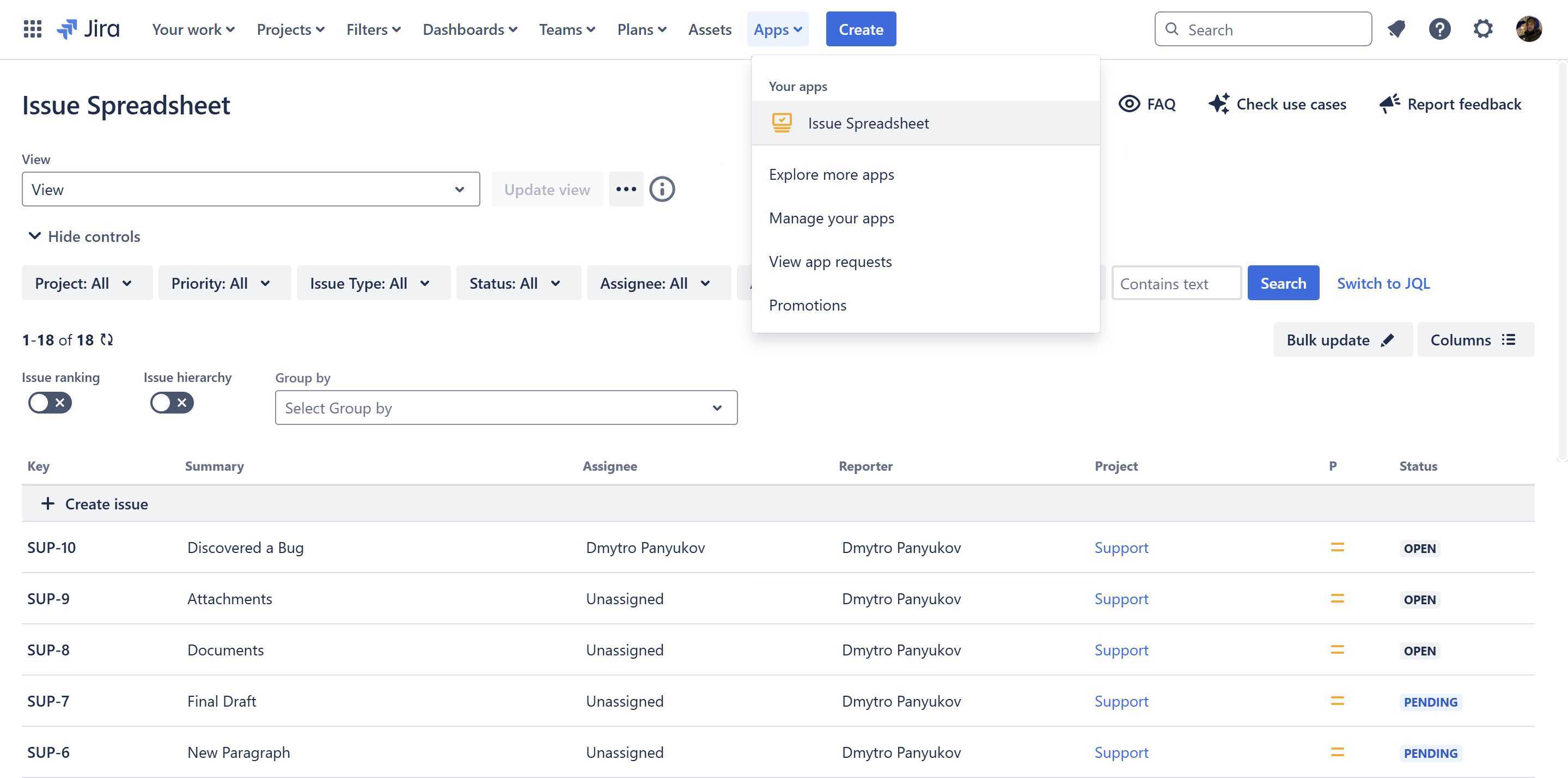Collapse filters with Hide controls
Viewport: 1568px width, 778px height.
point(84,236)
